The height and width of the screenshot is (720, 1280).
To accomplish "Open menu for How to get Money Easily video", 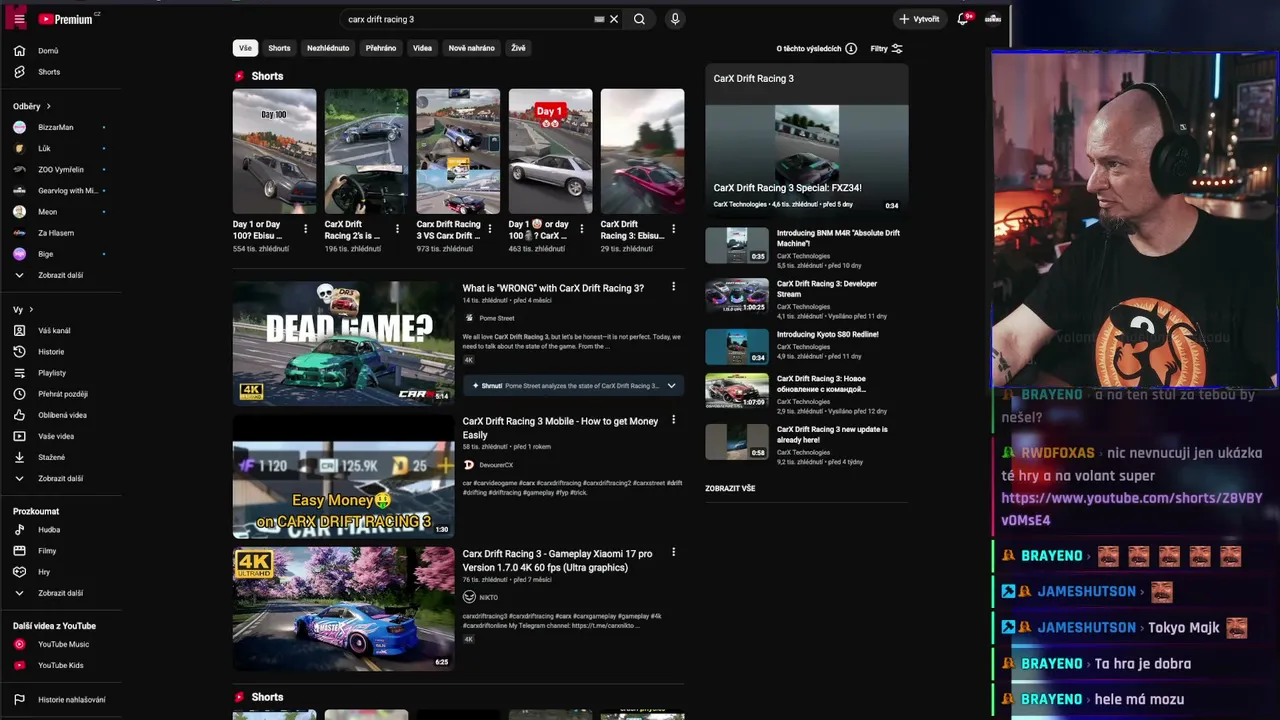I will pos(673,420).
